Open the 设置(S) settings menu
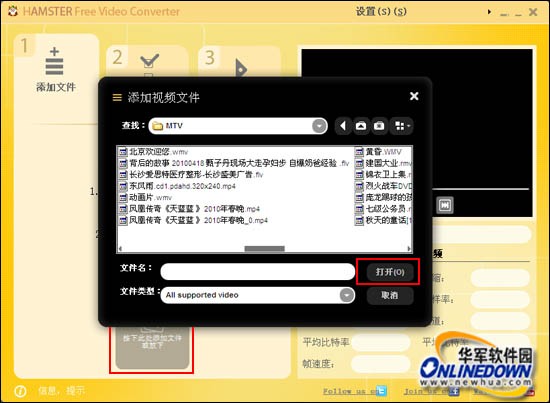Viewport: 550px width, 403px height. 381,12
